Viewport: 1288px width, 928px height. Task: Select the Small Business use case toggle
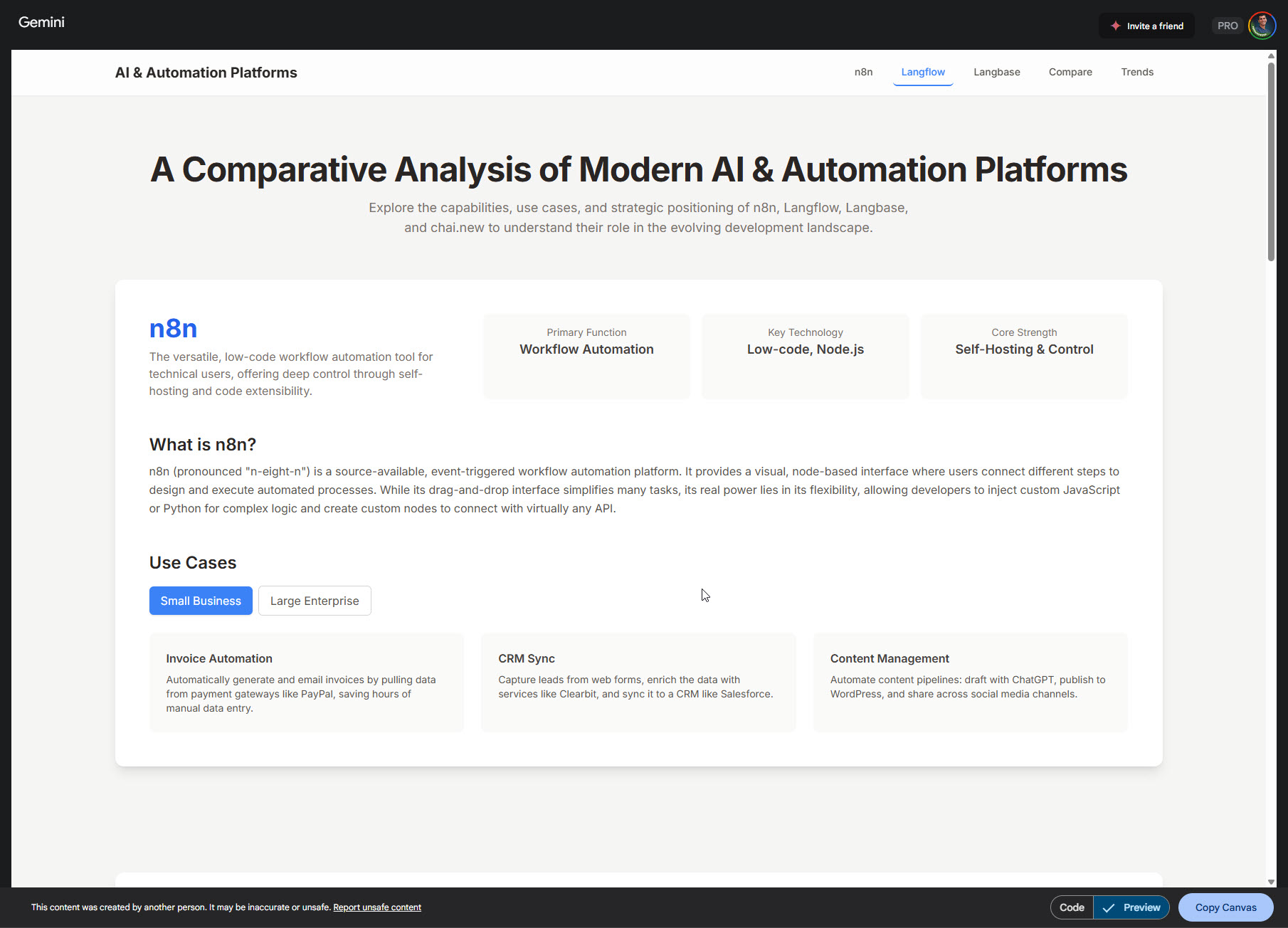201,601
